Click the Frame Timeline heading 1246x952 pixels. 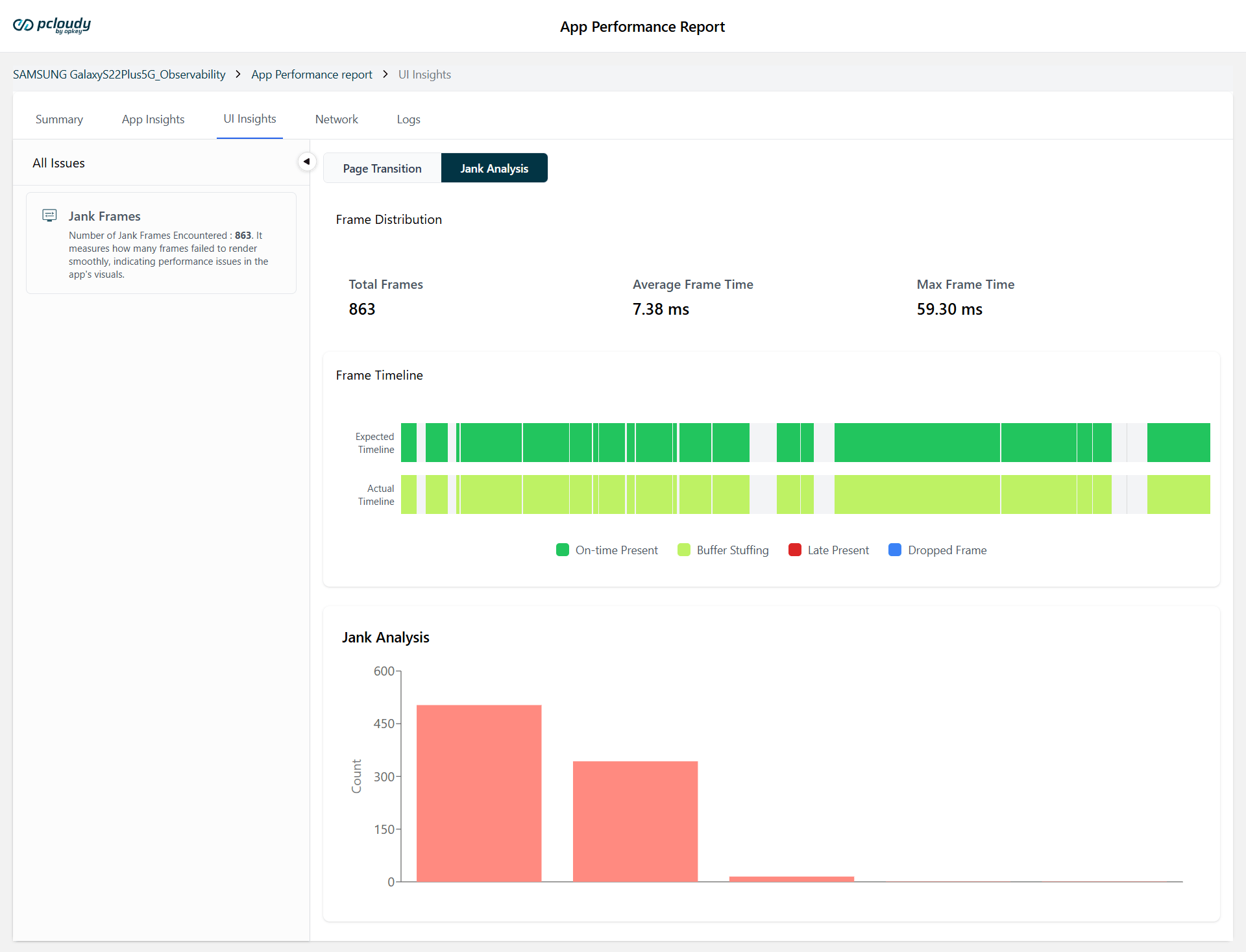click(379, 375)
